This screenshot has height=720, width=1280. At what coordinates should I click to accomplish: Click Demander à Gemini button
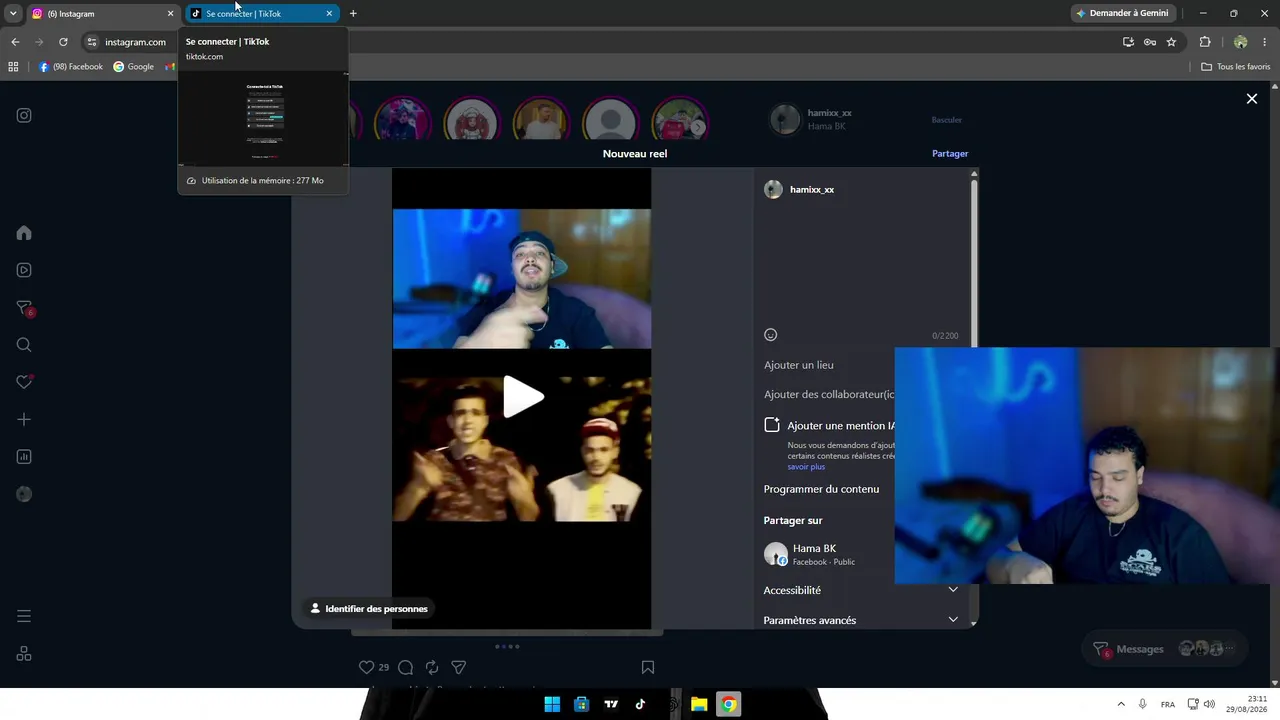tap(1121, 14)
